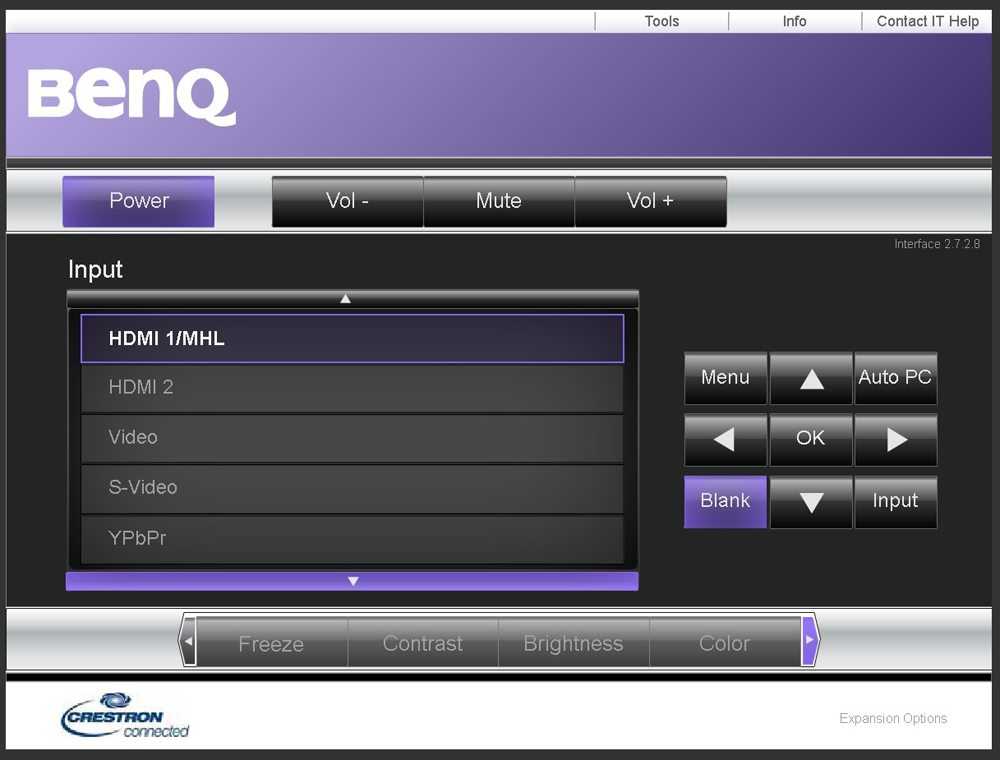Click the Input button on keypad

click(895, 502)
